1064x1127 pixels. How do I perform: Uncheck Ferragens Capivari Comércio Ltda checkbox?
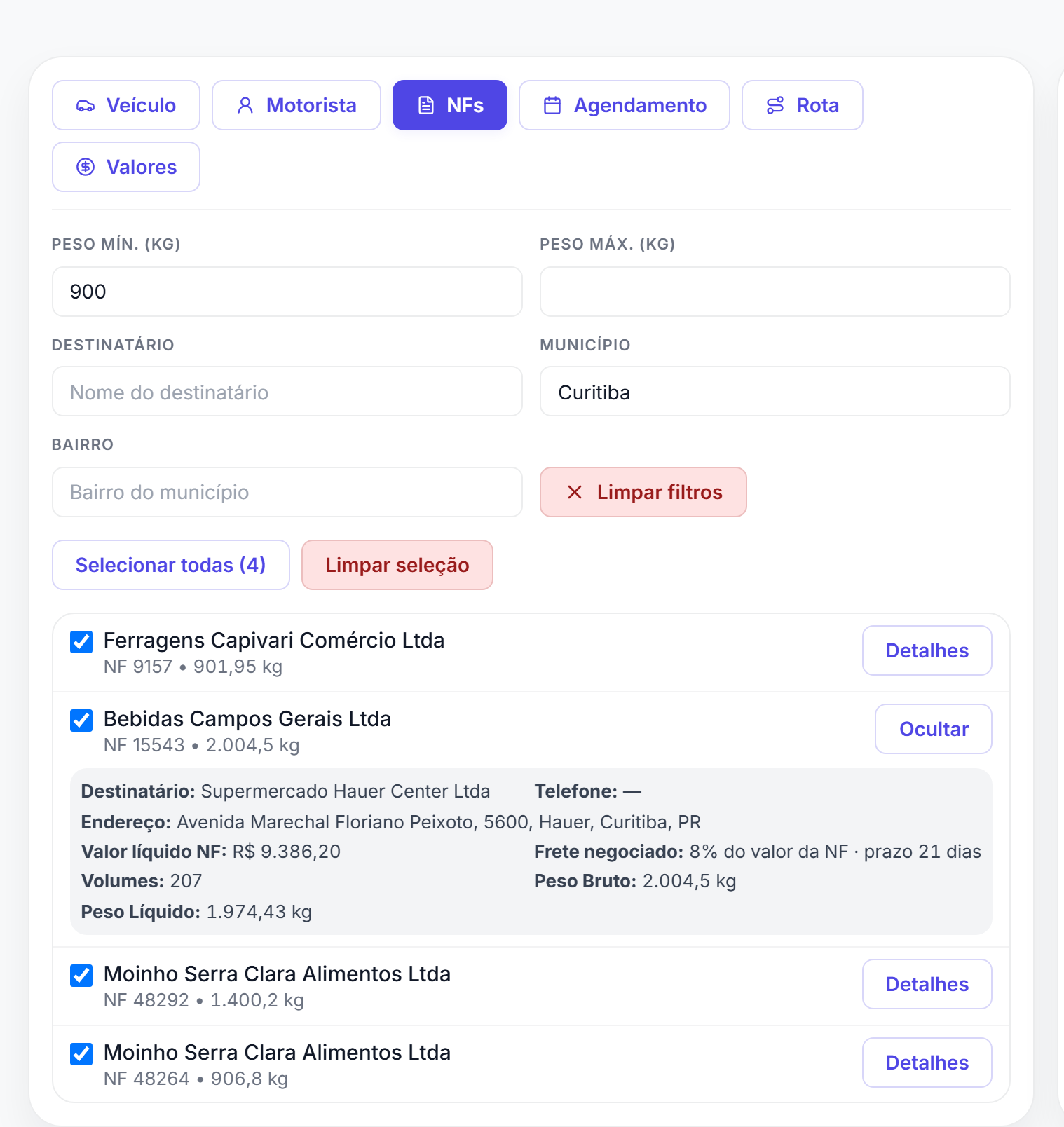tap(81, 641)
